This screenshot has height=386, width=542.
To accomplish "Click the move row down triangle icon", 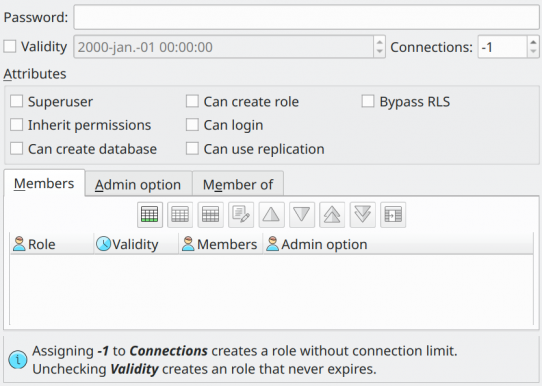I will point(302,215).
